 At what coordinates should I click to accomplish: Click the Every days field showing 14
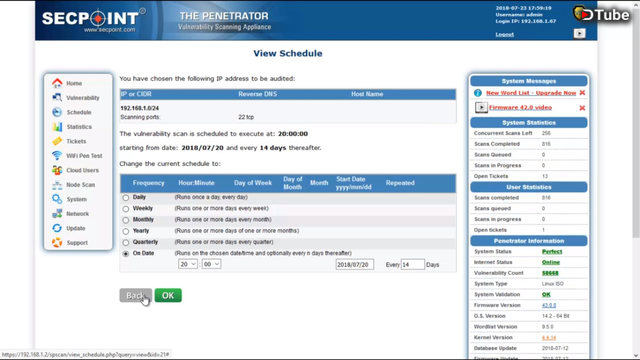(x=412, y=264)
